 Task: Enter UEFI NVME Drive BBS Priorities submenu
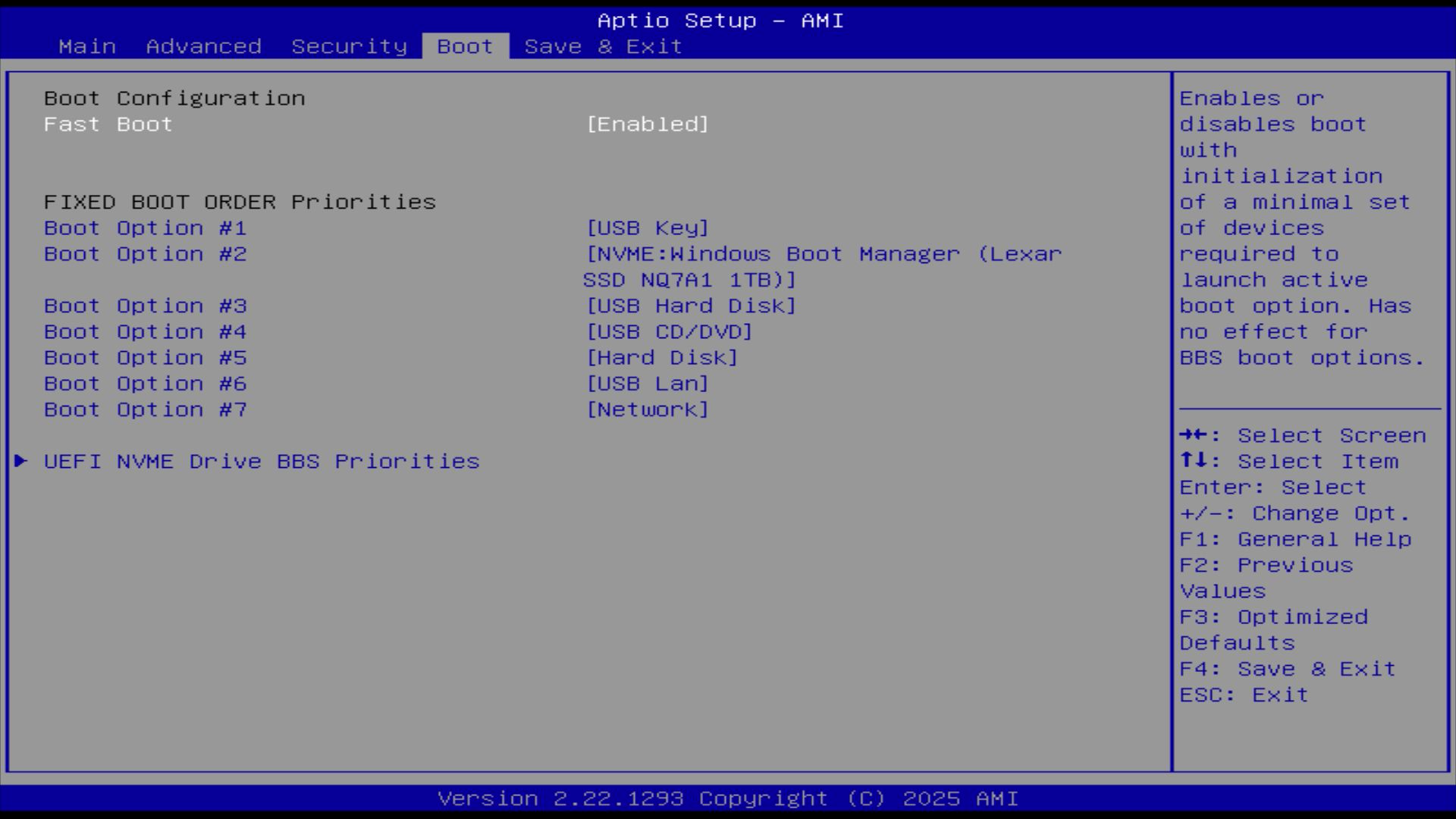click(x=262, y=461)
